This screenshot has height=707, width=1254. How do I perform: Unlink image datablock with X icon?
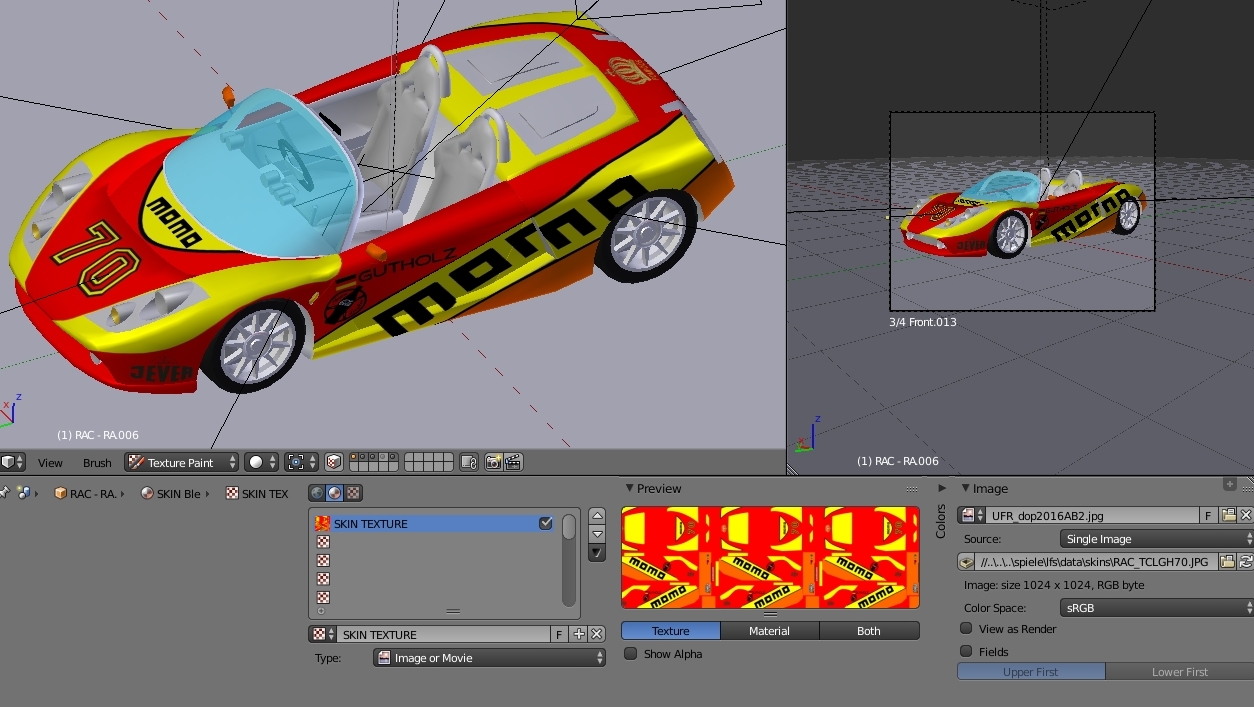[1245, 515]
